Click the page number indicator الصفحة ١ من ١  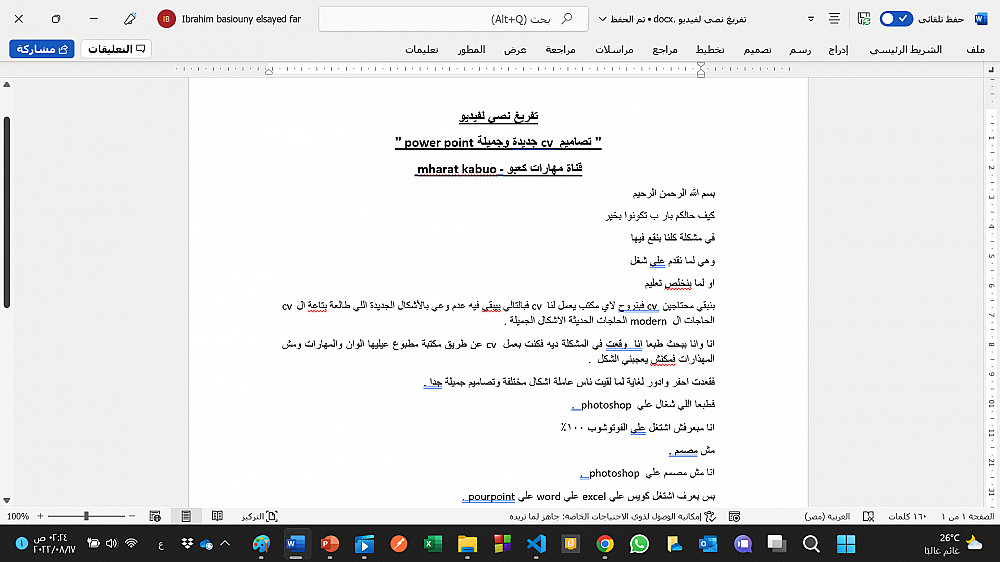pos(967,516)
